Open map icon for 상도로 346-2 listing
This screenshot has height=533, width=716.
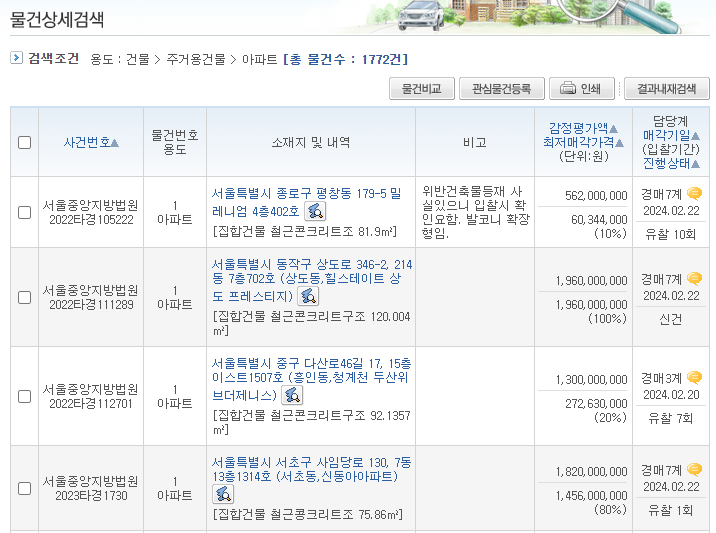tap(308, 296)
